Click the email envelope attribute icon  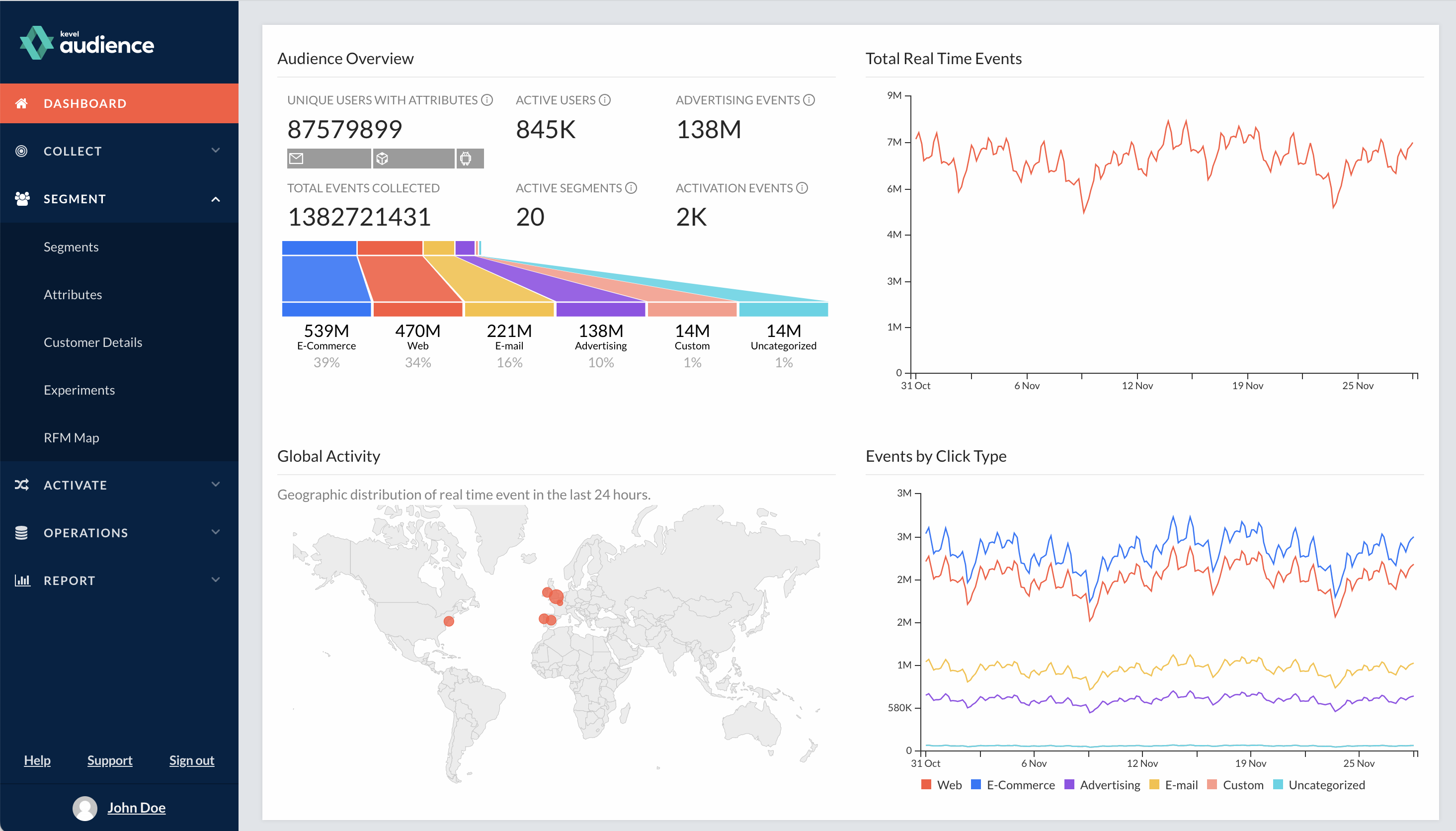296,159
